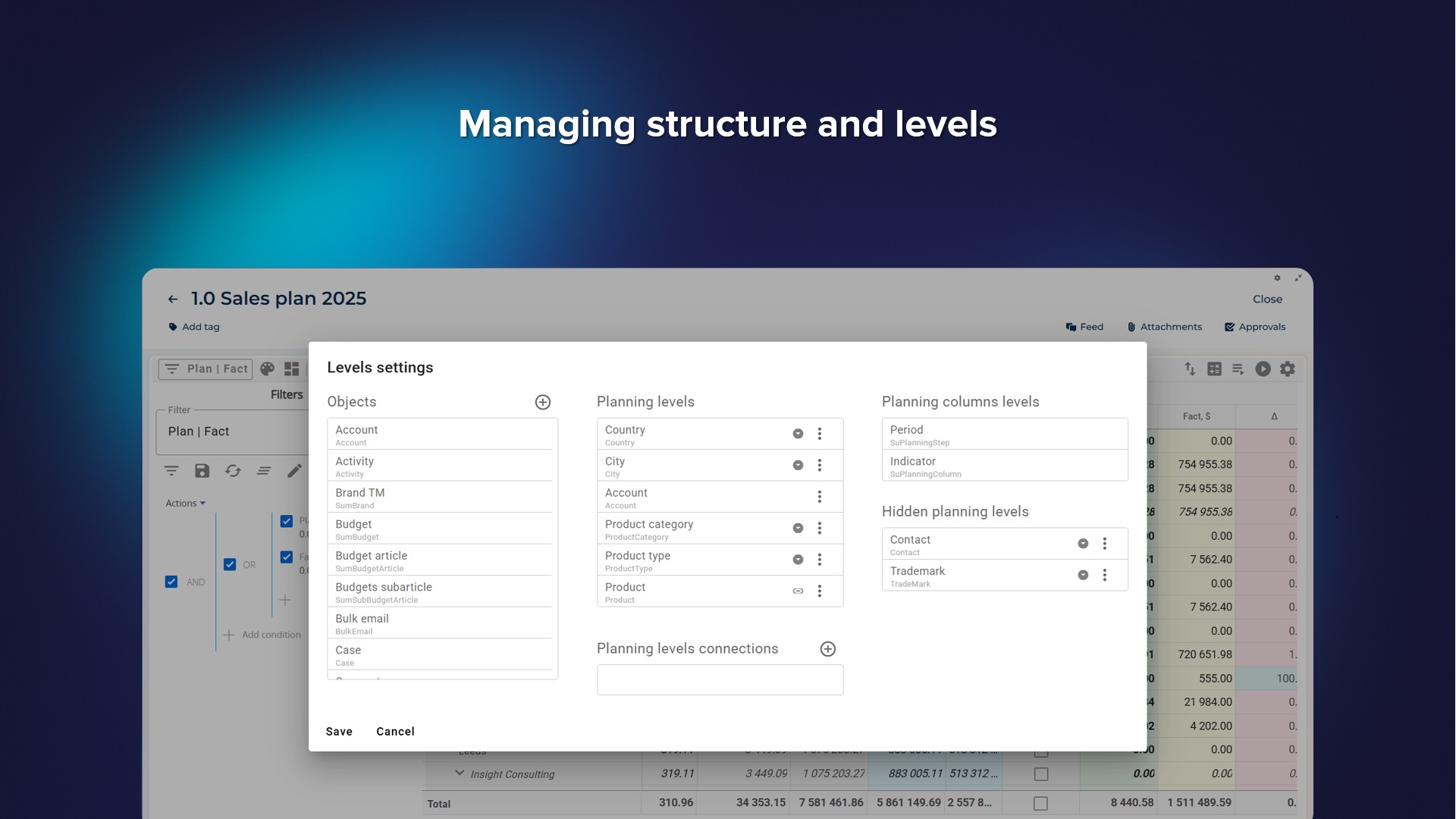Check the box in the Total row
This screenshot has width=1456, height=819.
(1040, 803)
